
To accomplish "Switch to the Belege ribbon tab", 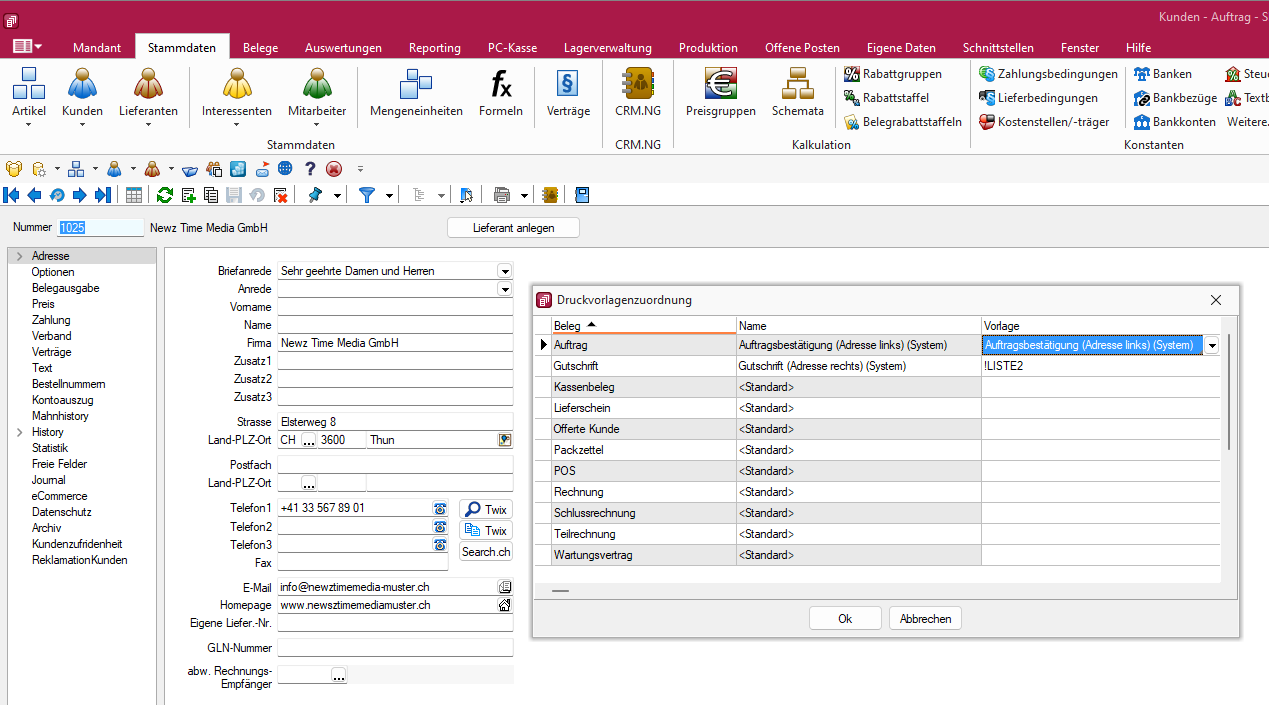I will [261, 47].
